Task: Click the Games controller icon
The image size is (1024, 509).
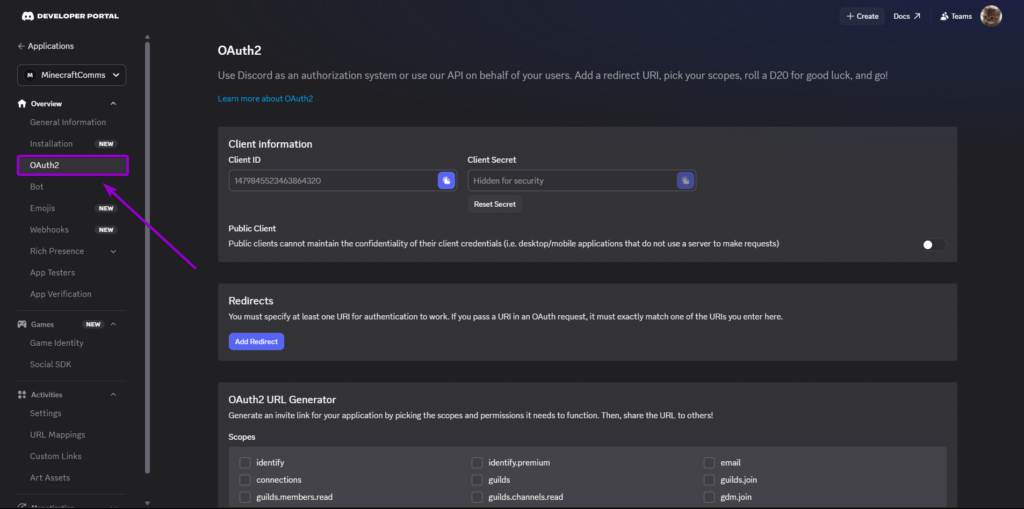Action: [x=22, y=324]
